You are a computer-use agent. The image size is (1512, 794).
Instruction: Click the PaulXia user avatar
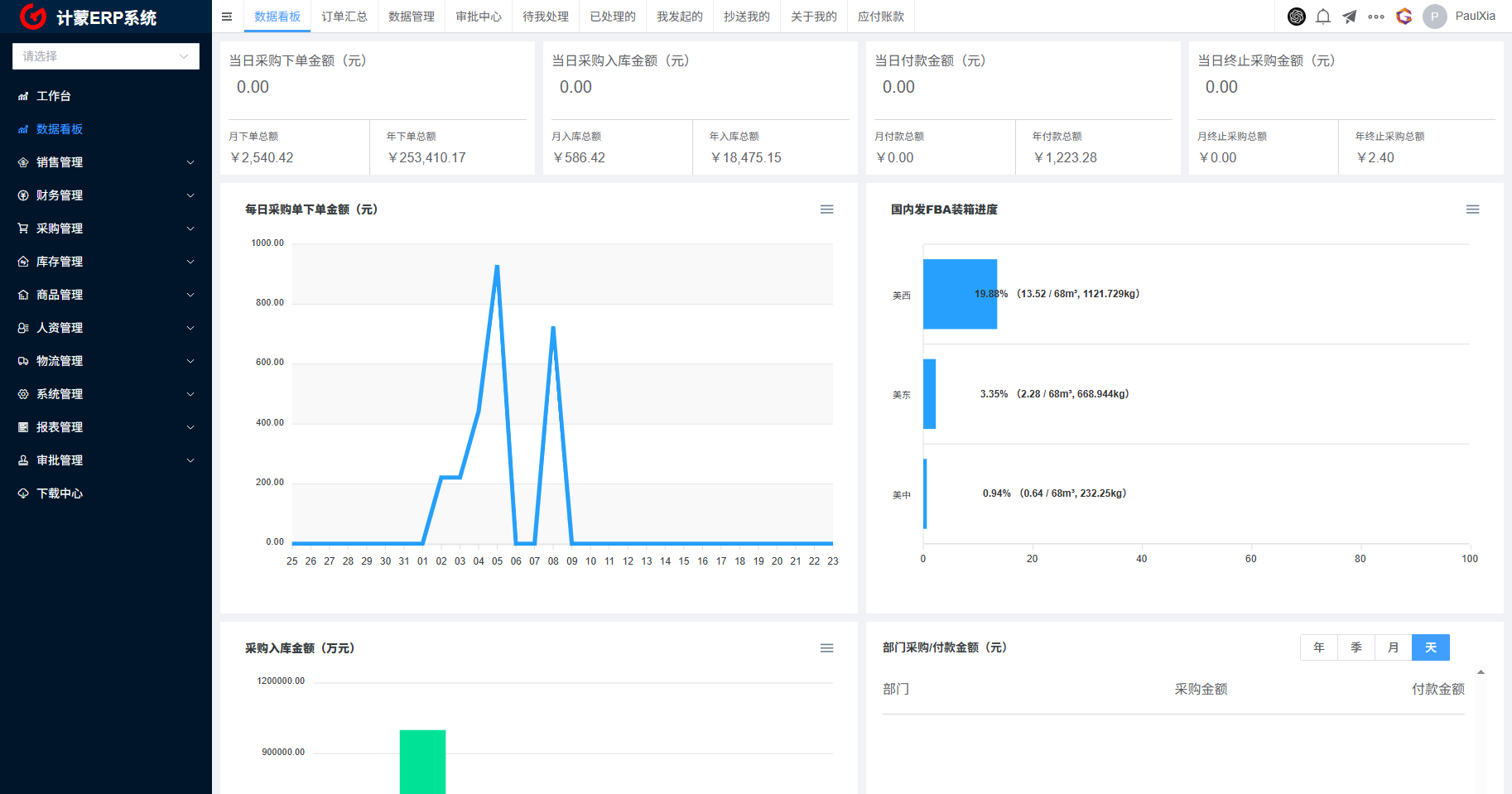(x=1435, y=17)
